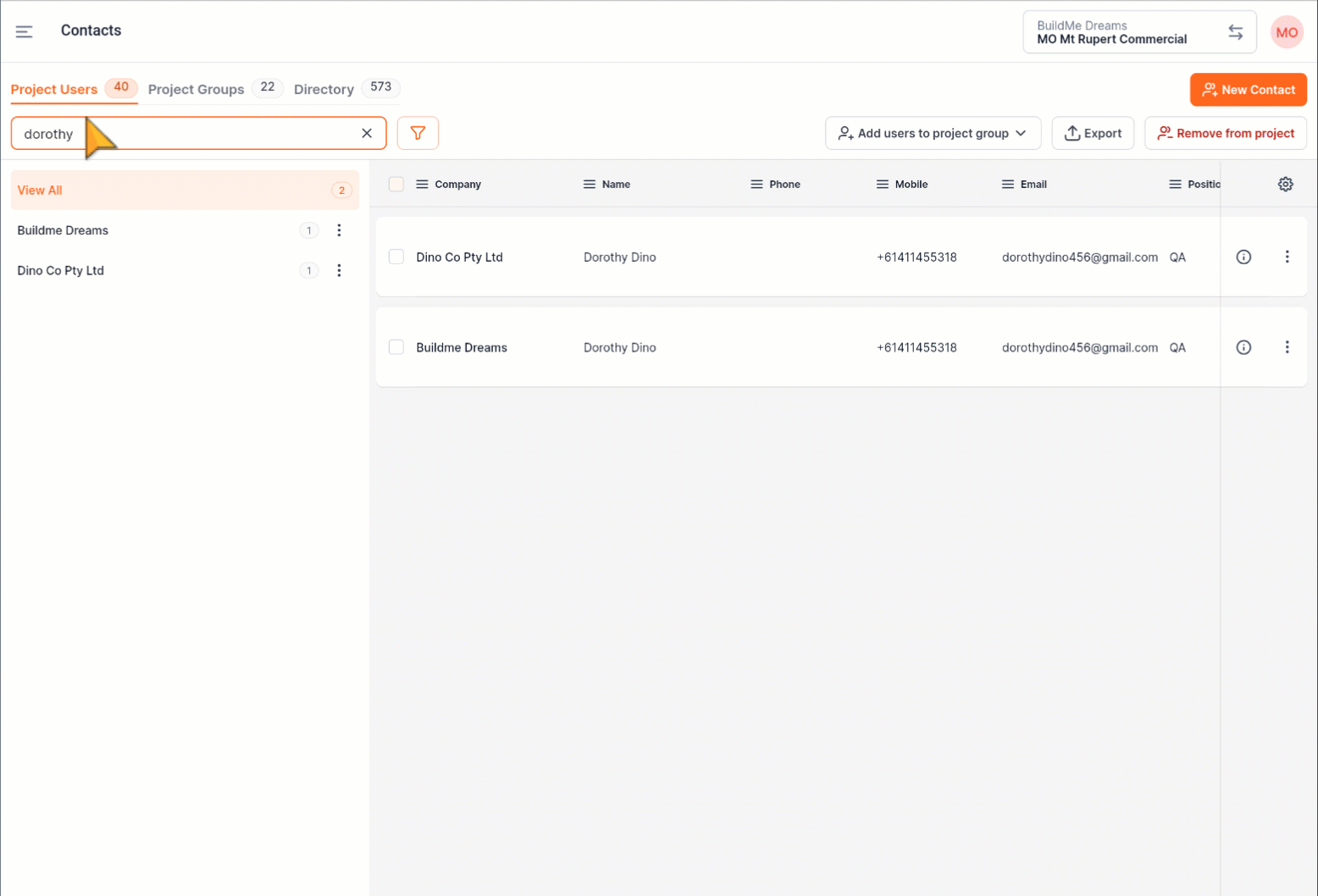
Task: Open the hamburger navigation menu
Action: [24, 31]
